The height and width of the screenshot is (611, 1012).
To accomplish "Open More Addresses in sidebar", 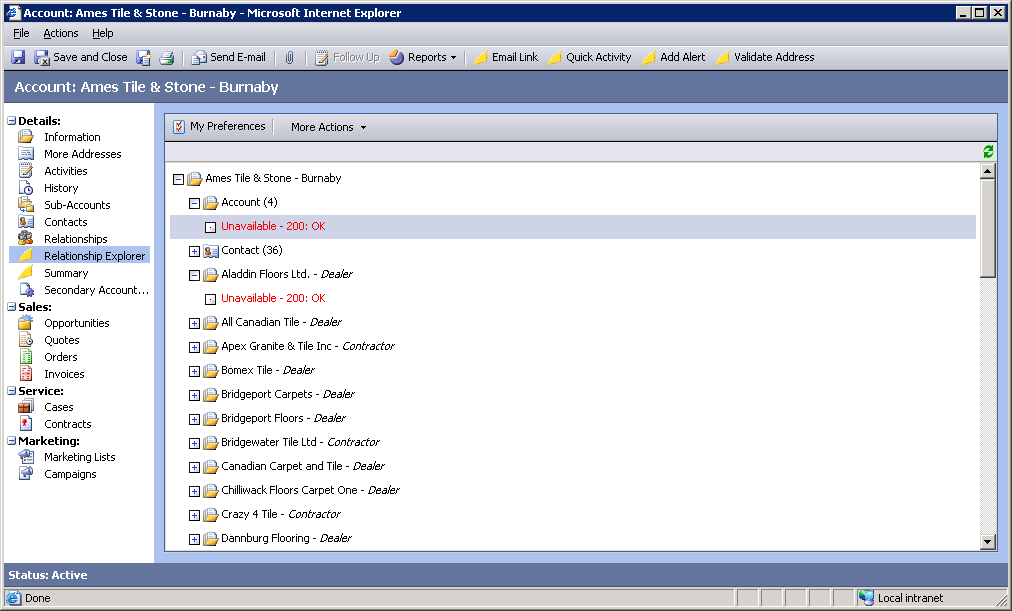I will (x=83, y=154).
